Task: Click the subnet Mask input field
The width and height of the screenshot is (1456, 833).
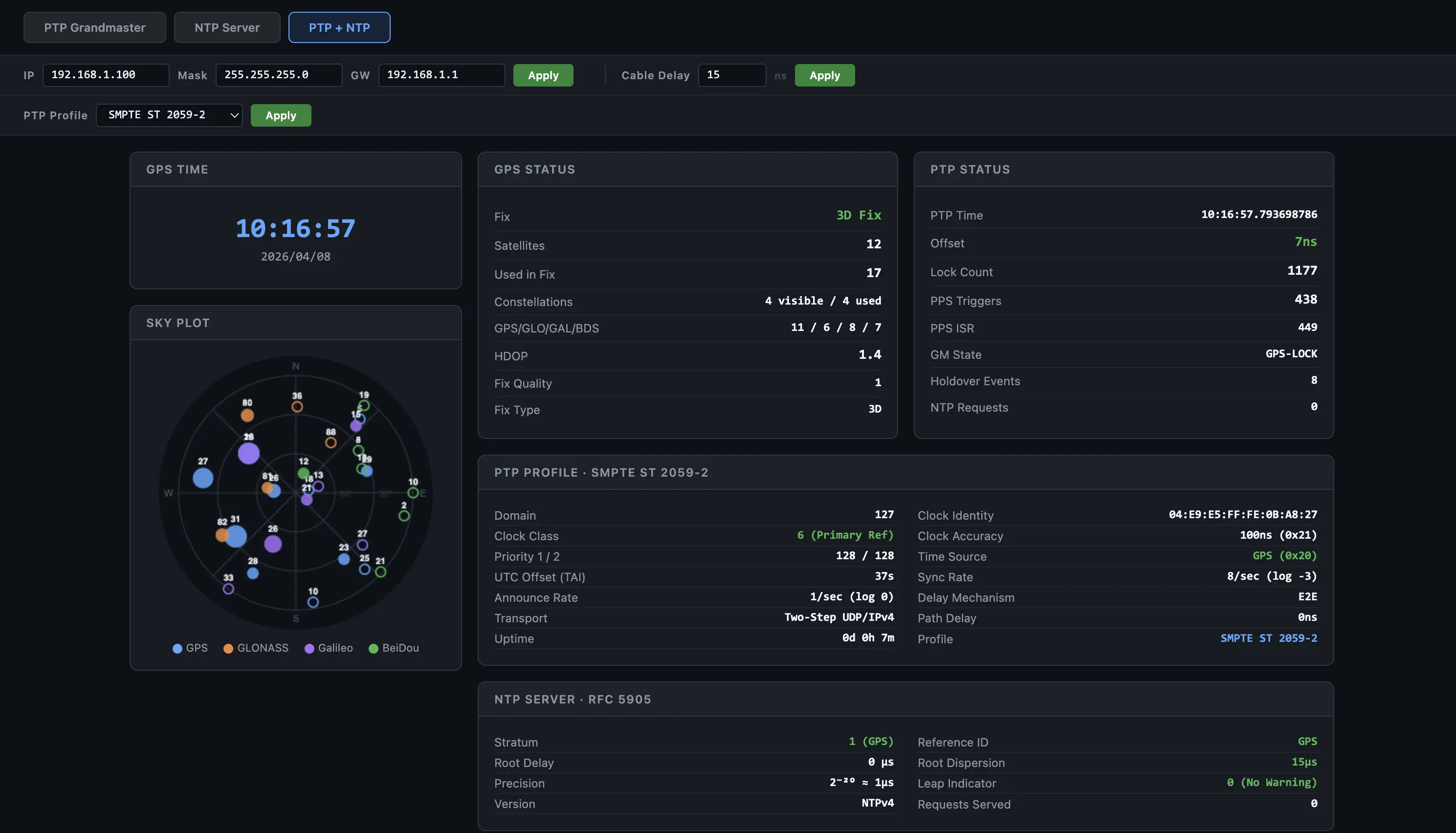Action: point(279,75)
